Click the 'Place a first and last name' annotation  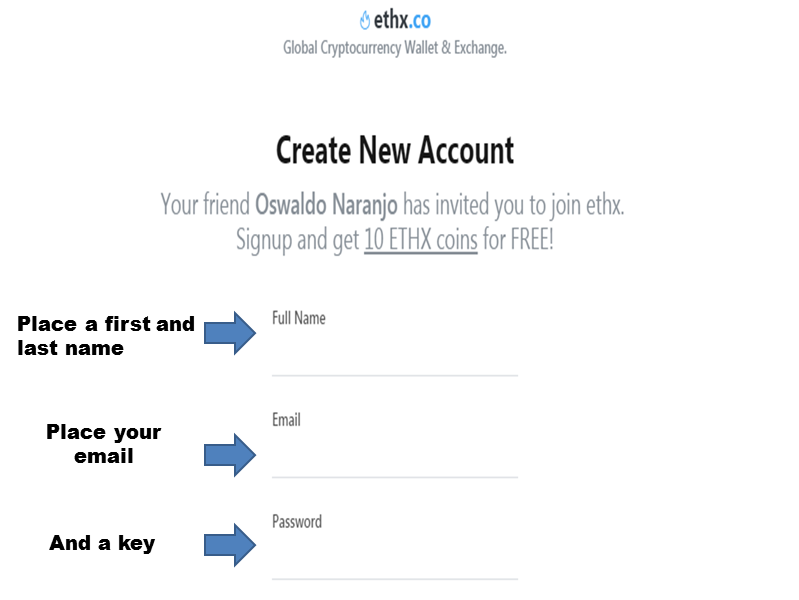click(106, 336)
